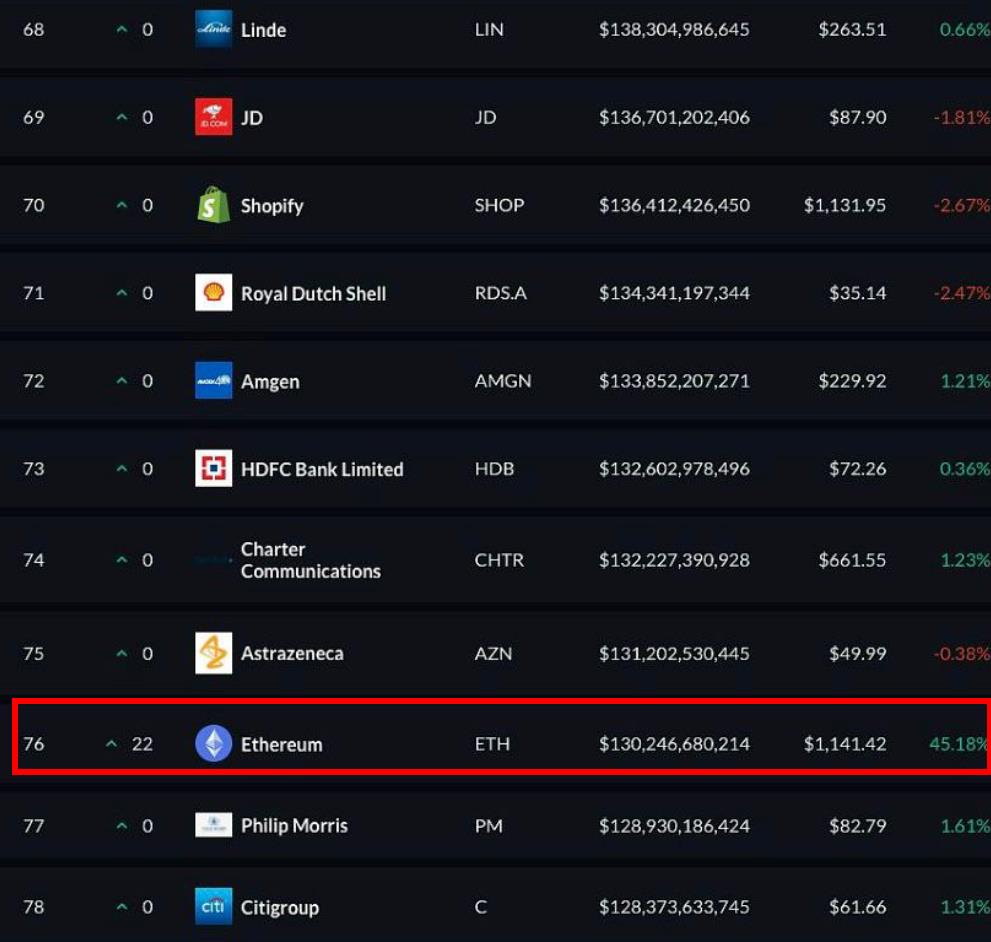
Task: Click the Linde company logo
Action: coord(214,29)
